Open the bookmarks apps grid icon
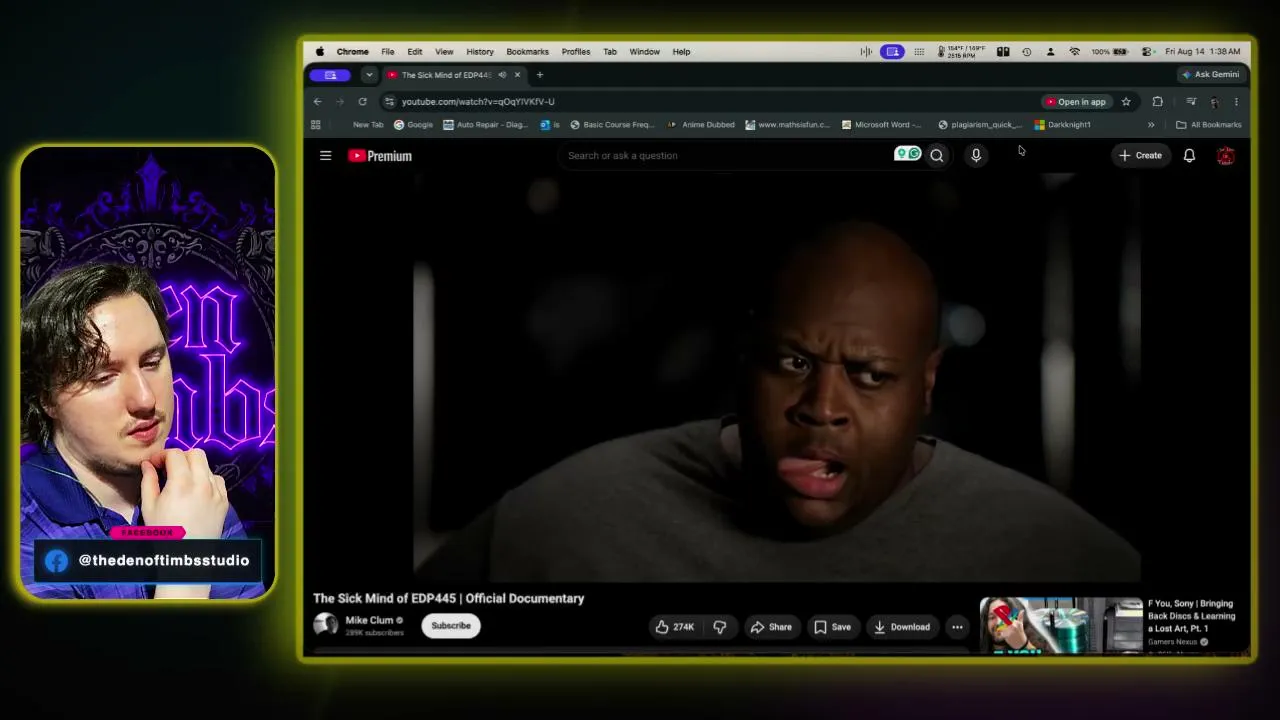The image size is (1280, 720). pyautogui.click(x=316, y=125)
